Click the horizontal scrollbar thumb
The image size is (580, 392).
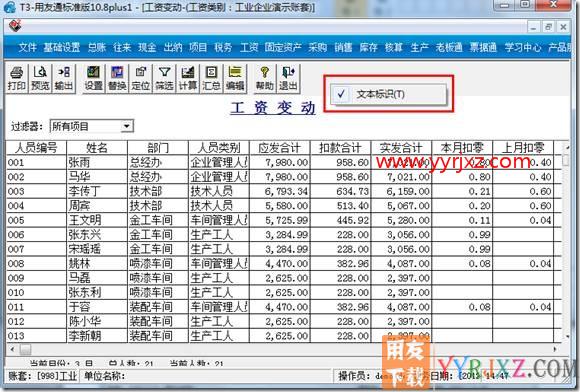26,349
